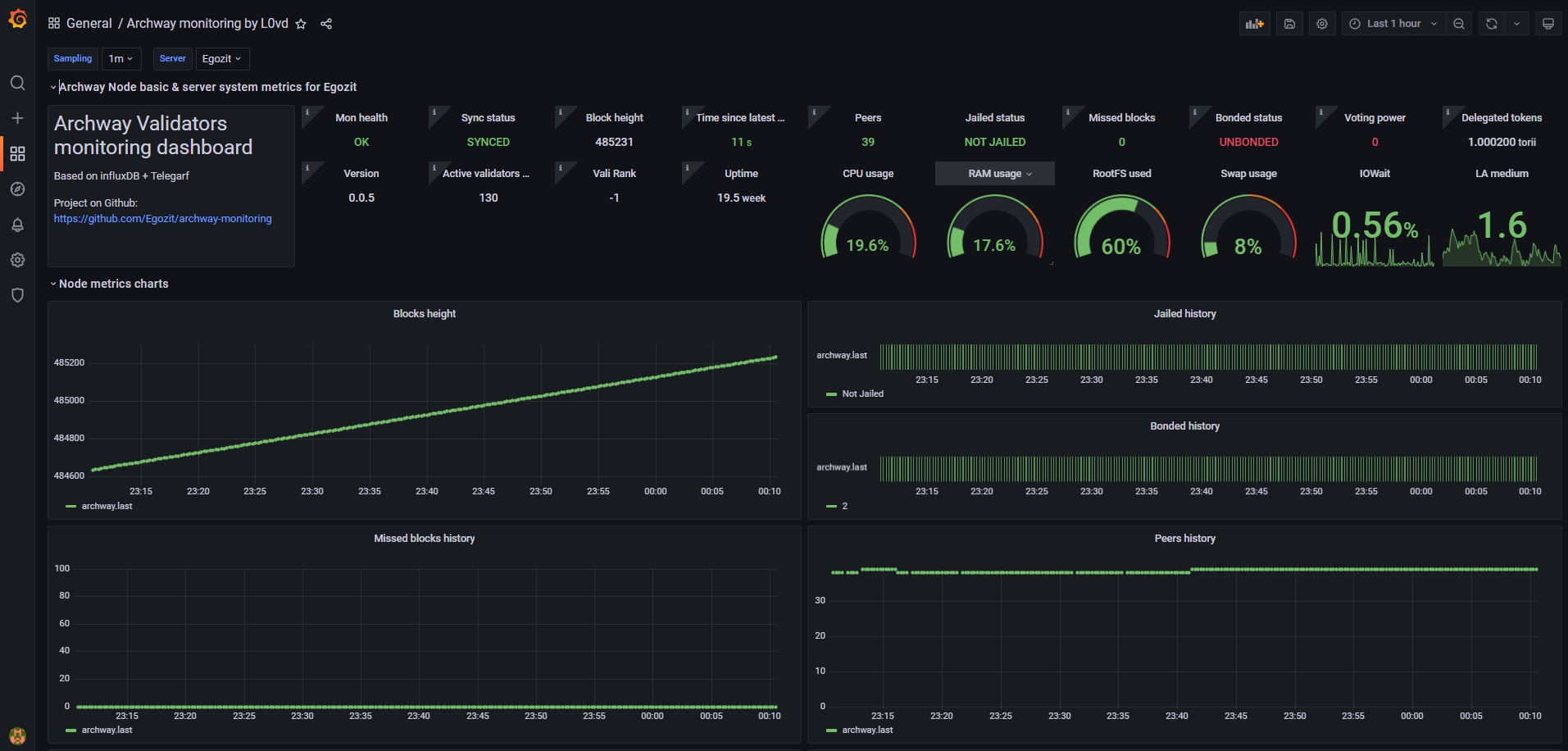1568x751 pixels.
Task: Open the Server Admin shield icon
Action: (17, 295)
